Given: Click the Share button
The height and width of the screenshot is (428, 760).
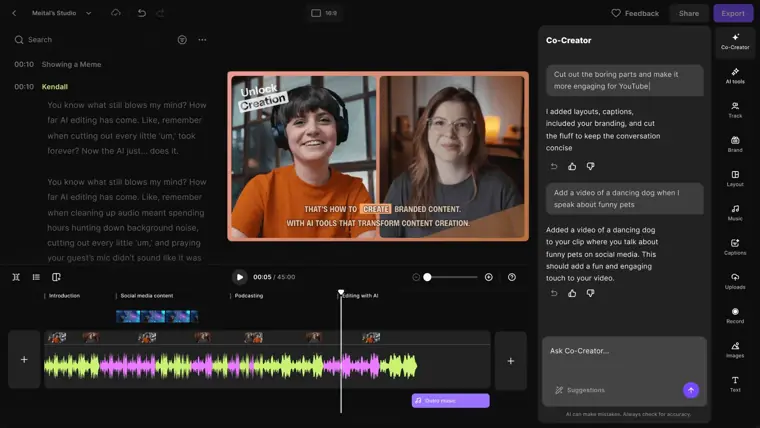Looking at the screenshot, I should [689, 14].
